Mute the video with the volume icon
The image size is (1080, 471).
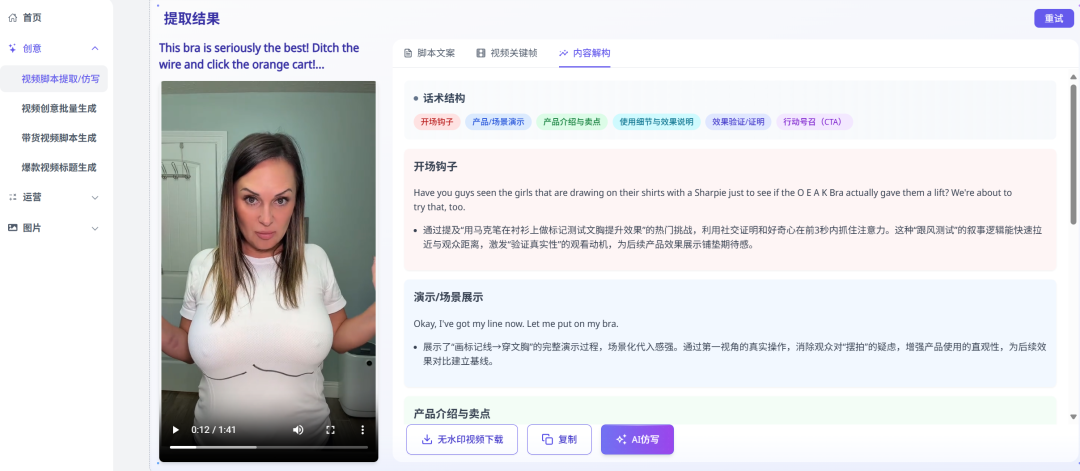coord(298,430)
